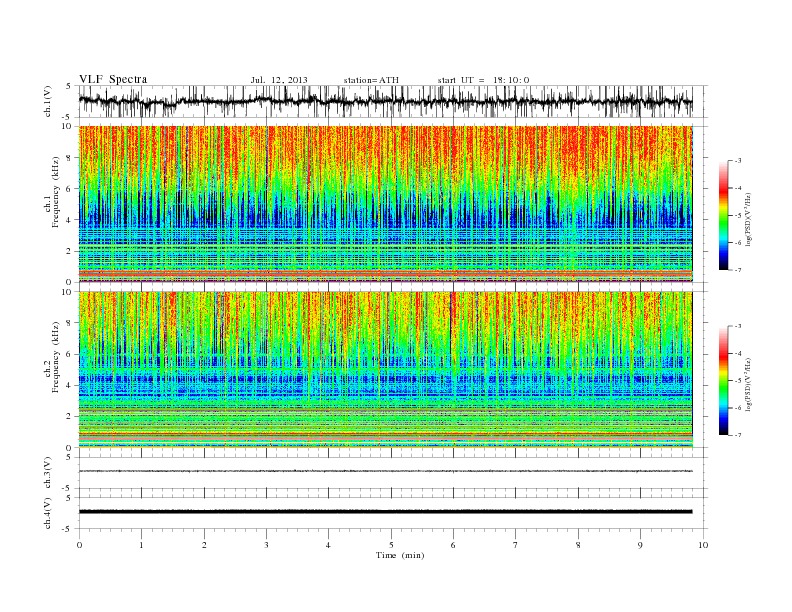Screen dimensions: 792x612
Task: Click the ch.4 thick voltage trace
Action: click(x=385, y=512)
